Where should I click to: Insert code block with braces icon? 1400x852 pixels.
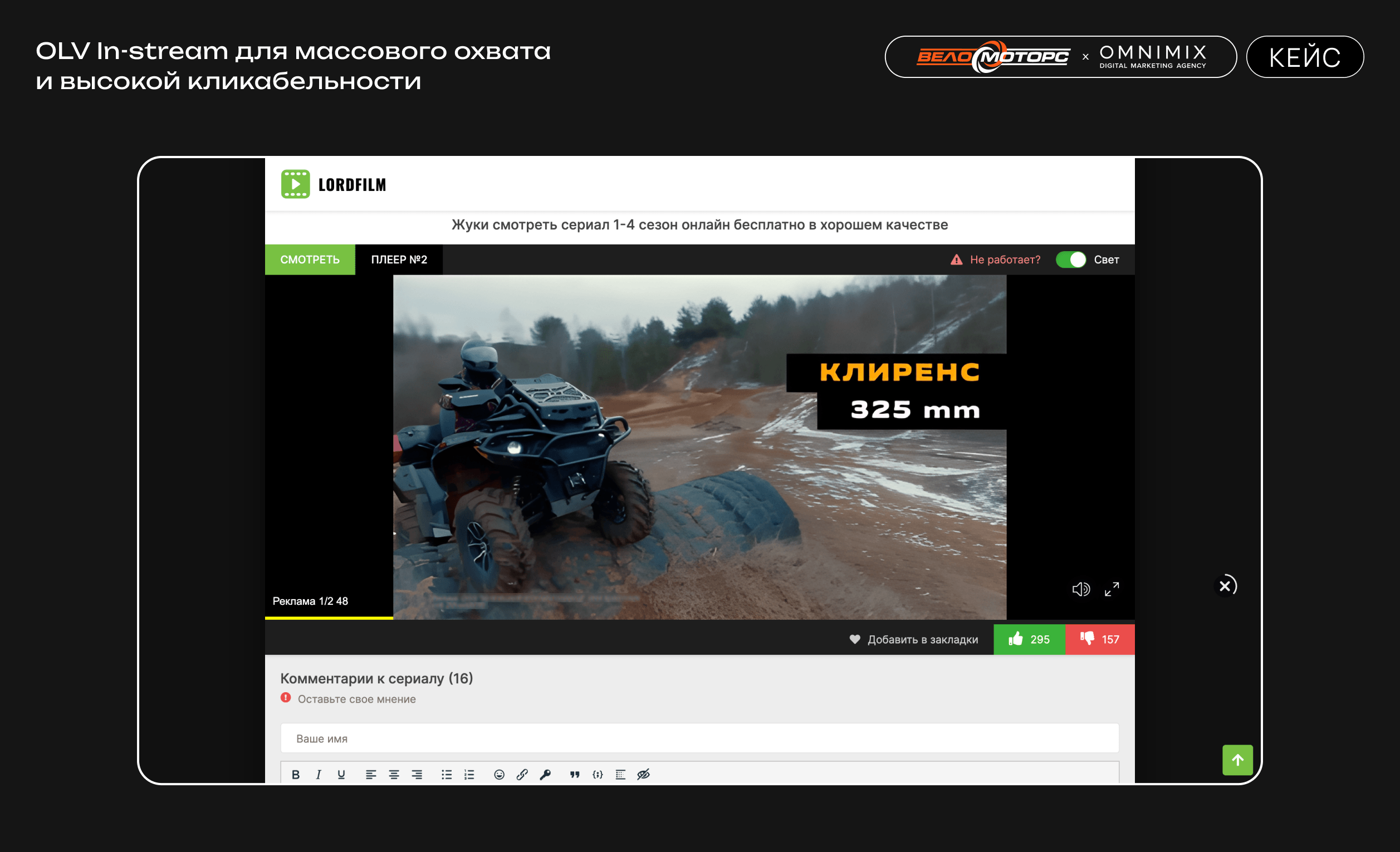pos(597,774)
